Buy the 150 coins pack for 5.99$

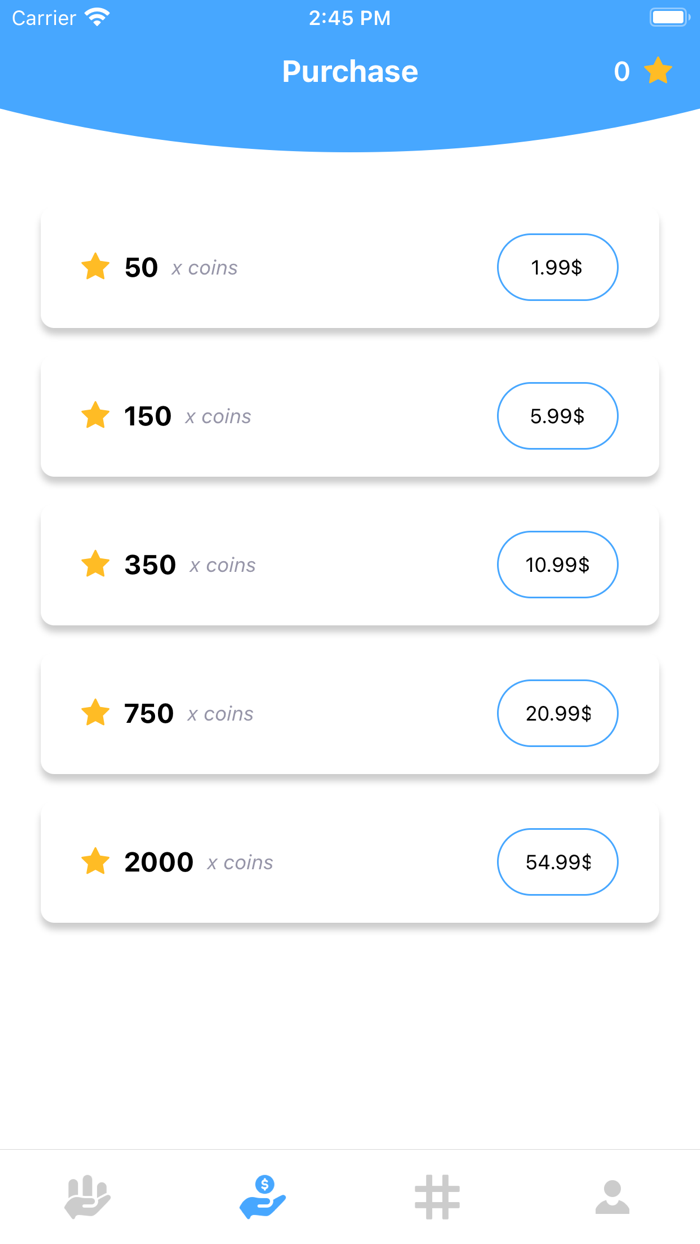[557, 416]
